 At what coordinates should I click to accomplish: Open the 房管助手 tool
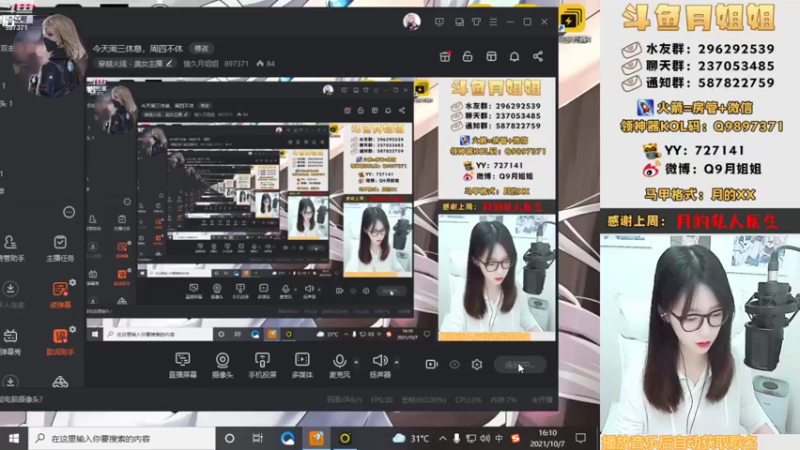[x=10, y=249]
